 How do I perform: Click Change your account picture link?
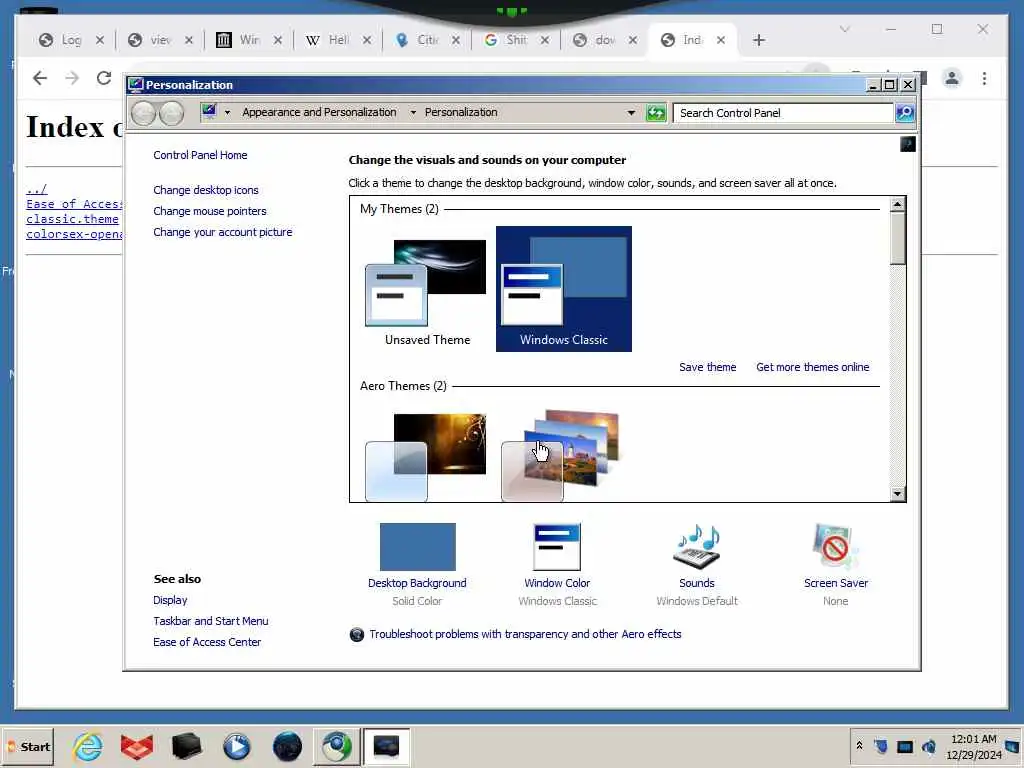pyautogui.click(x=223, y=232)
